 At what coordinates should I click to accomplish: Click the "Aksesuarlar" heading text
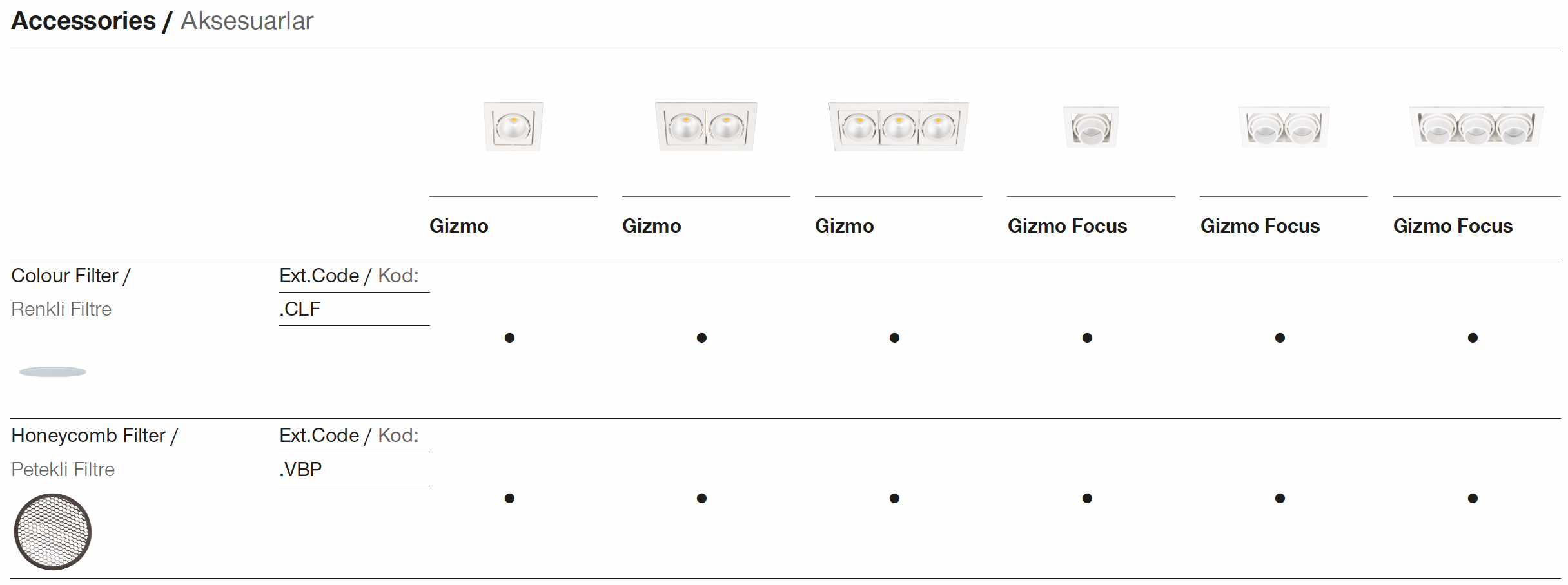247,21
